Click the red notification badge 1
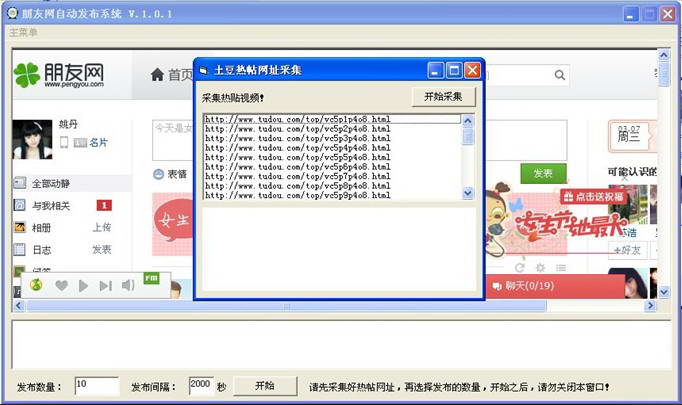 pyautogui.click(x=104, y=205)
